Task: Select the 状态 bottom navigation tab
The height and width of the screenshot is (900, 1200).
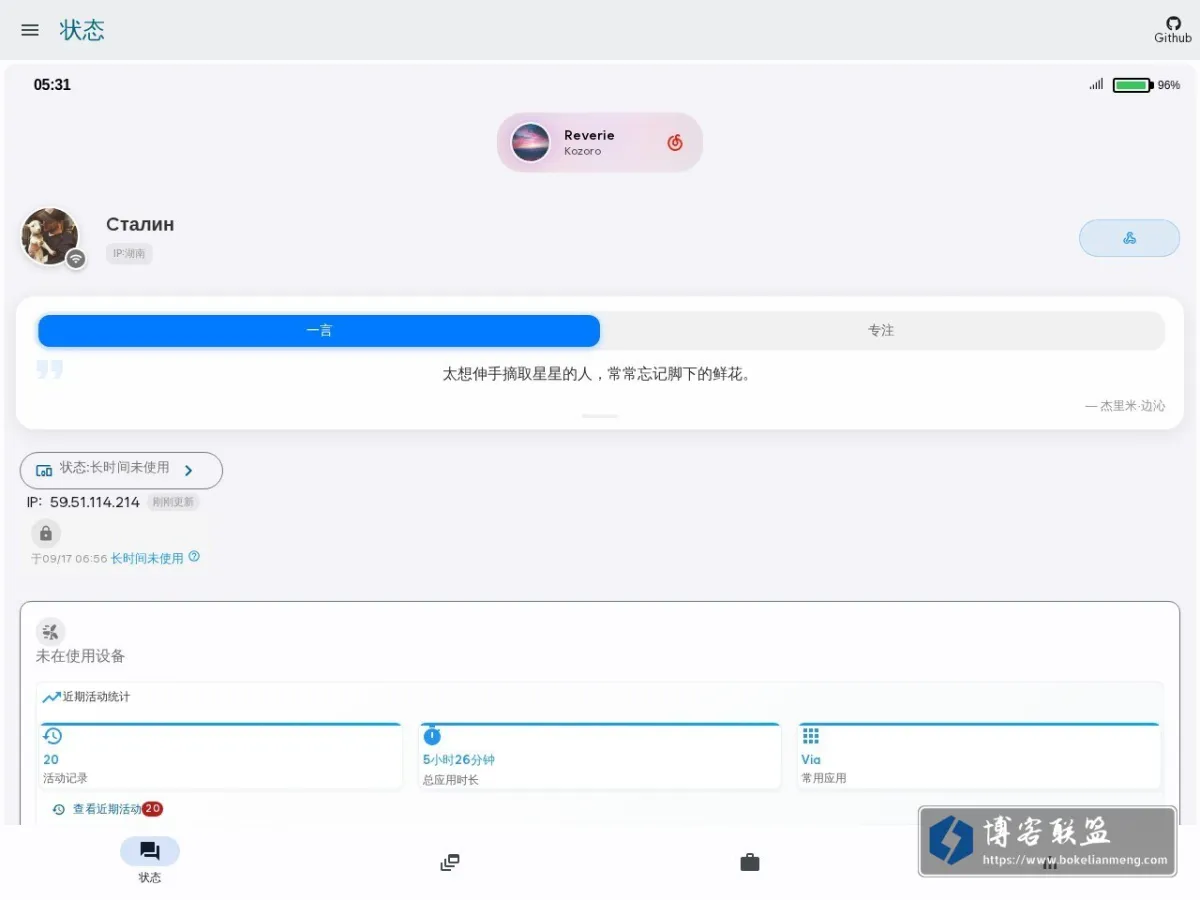Action: click(150, 860)
